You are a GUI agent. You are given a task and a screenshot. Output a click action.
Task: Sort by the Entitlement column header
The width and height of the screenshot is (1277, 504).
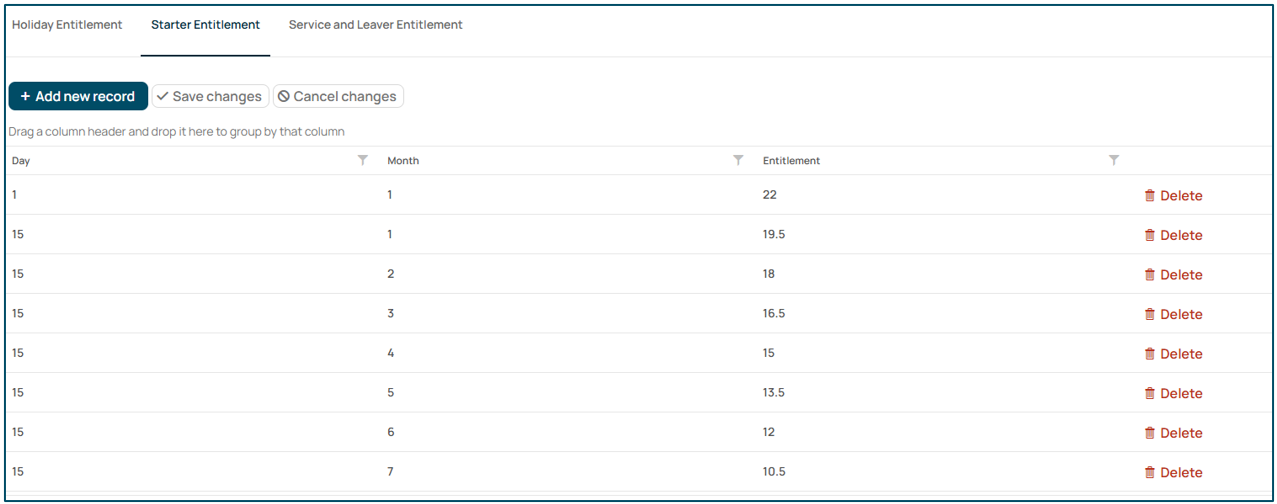[791, 160]
